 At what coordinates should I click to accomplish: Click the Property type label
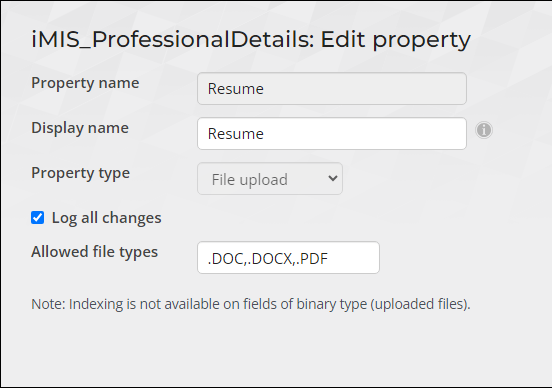[x=81, y=173]
